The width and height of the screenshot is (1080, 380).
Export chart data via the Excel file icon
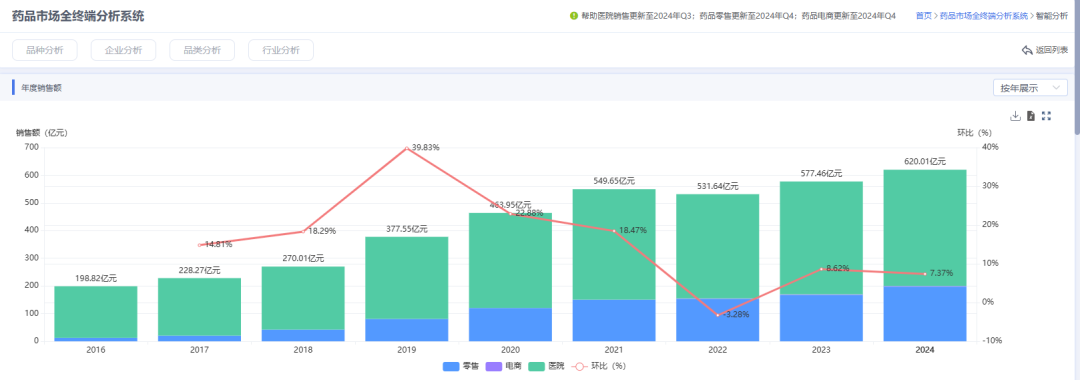click(1030, 116)
